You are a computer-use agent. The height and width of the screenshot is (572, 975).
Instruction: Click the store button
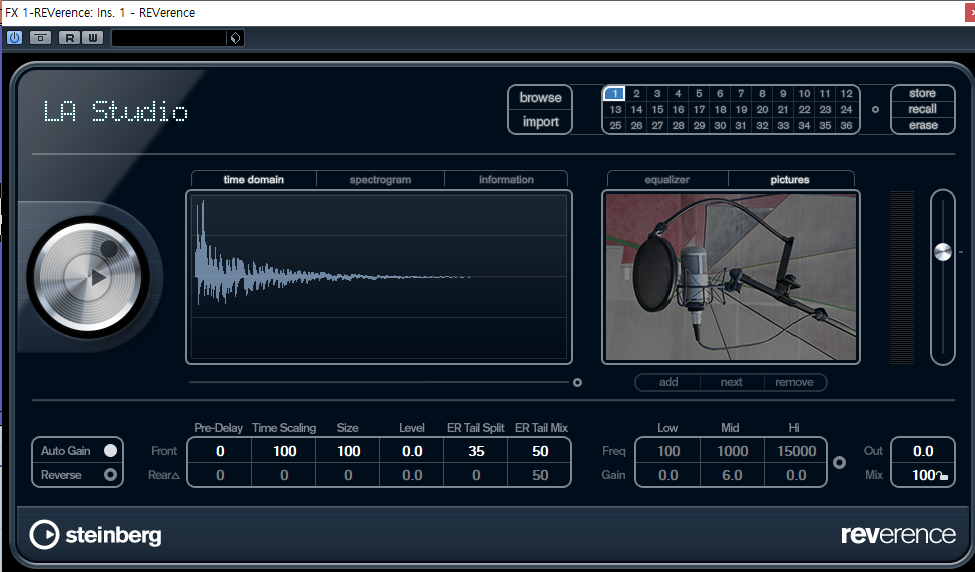click(x=922, y=93)
